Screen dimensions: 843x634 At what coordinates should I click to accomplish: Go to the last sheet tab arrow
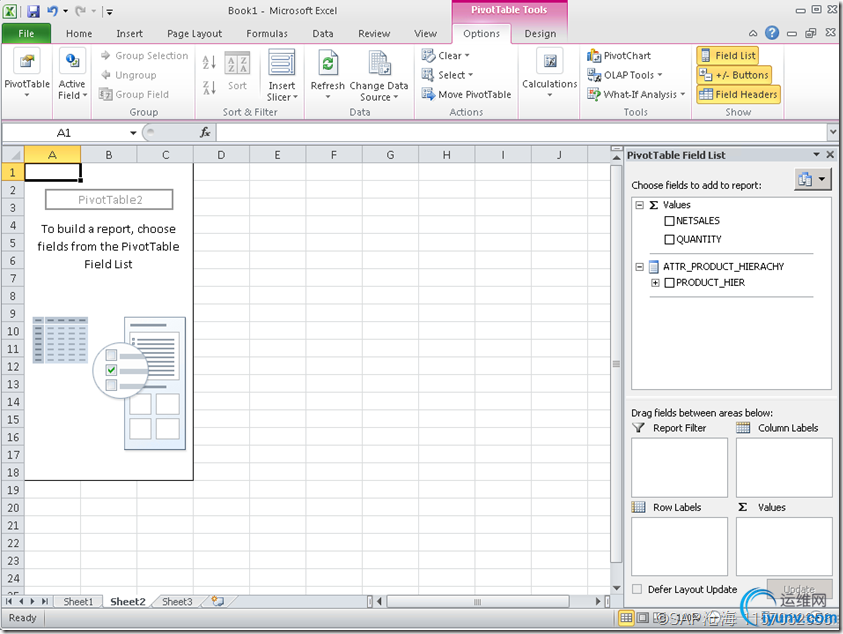(45, 602)
